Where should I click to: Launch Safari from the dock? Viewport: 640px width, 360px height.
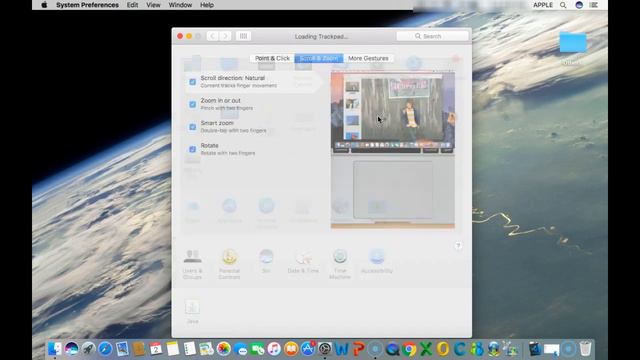pyautogui.click(x=105, y=349)
